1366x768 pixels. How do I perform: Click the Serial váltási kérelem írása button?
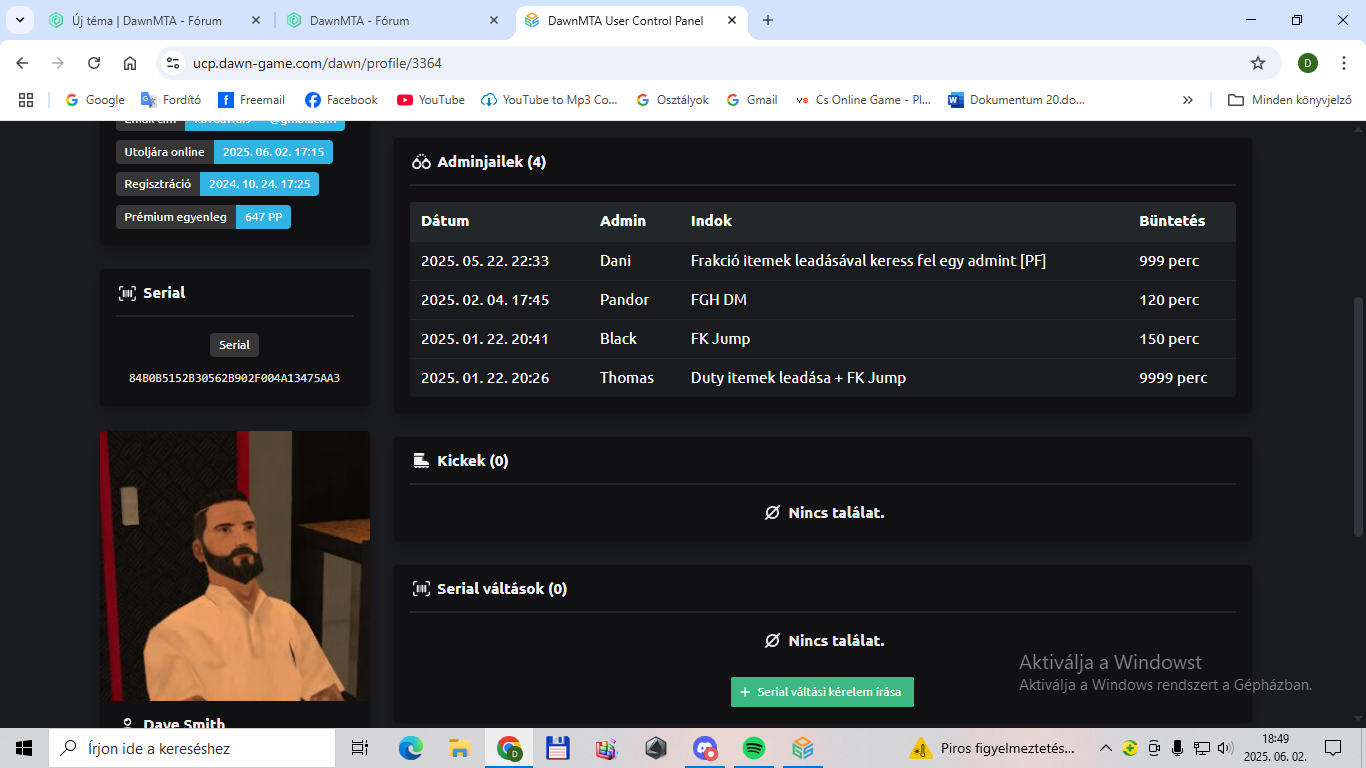[x=822, y=692]
